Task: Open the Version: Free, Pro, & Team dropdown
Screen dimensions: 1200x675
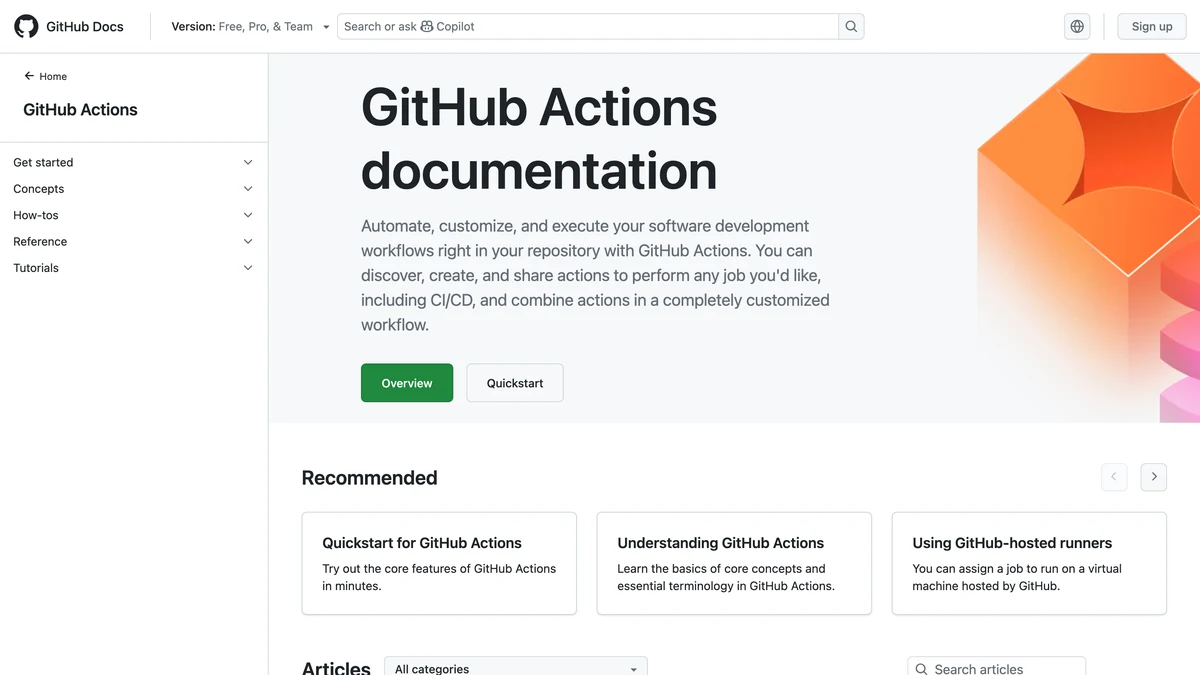Action: click(x=250, y=26)
